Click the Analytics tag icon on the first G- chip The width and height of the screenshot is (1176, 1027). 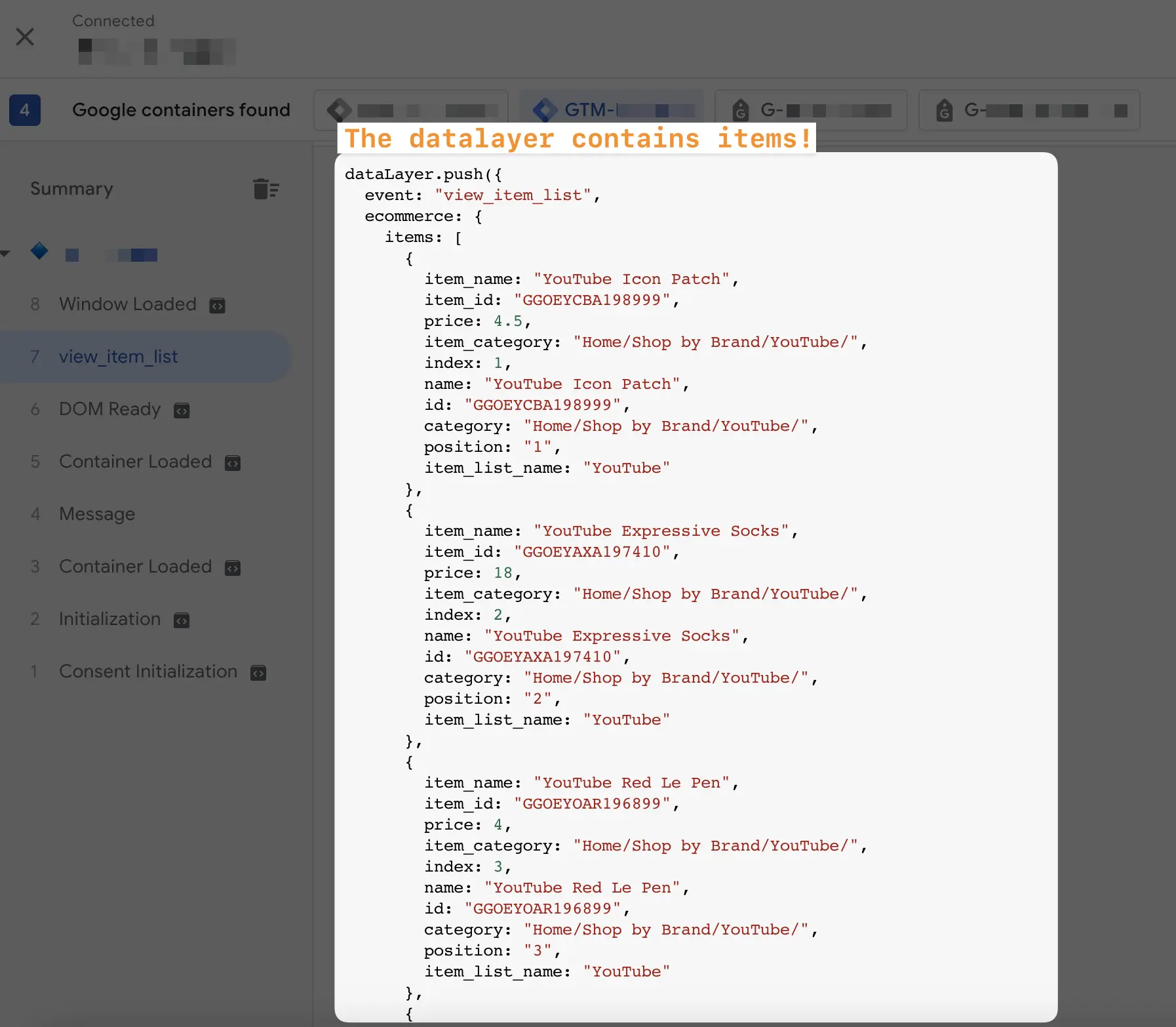point(741,110)
